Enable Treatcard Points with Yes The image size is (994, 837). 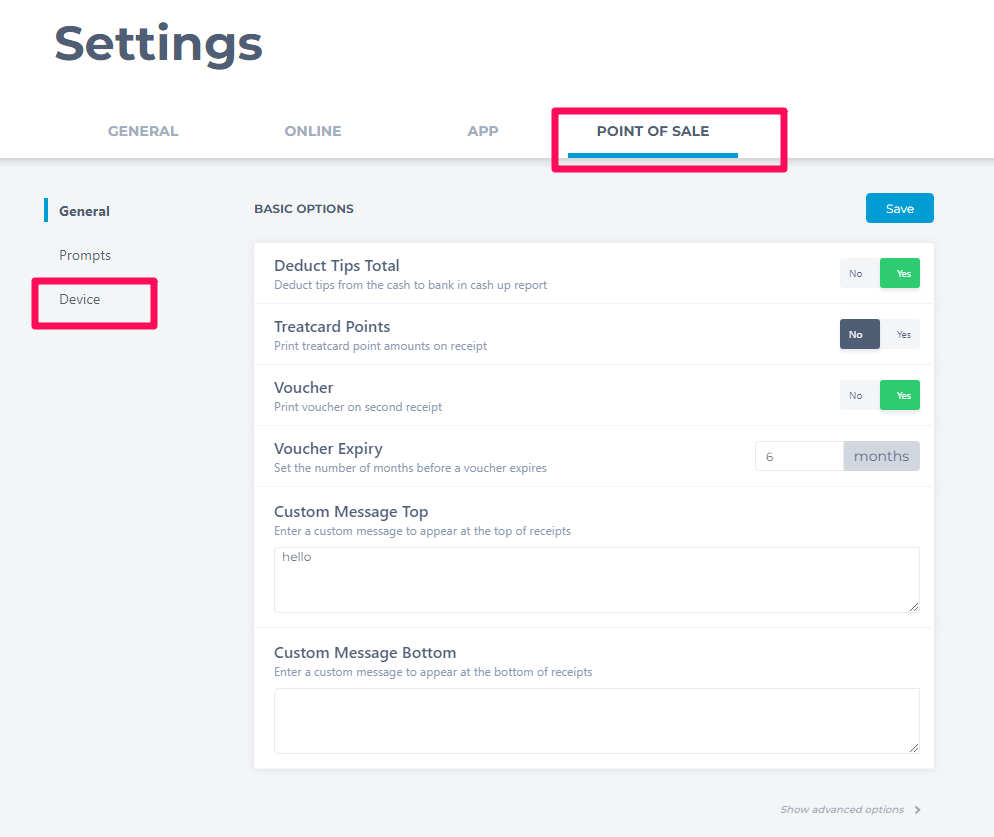coord(900,334)
